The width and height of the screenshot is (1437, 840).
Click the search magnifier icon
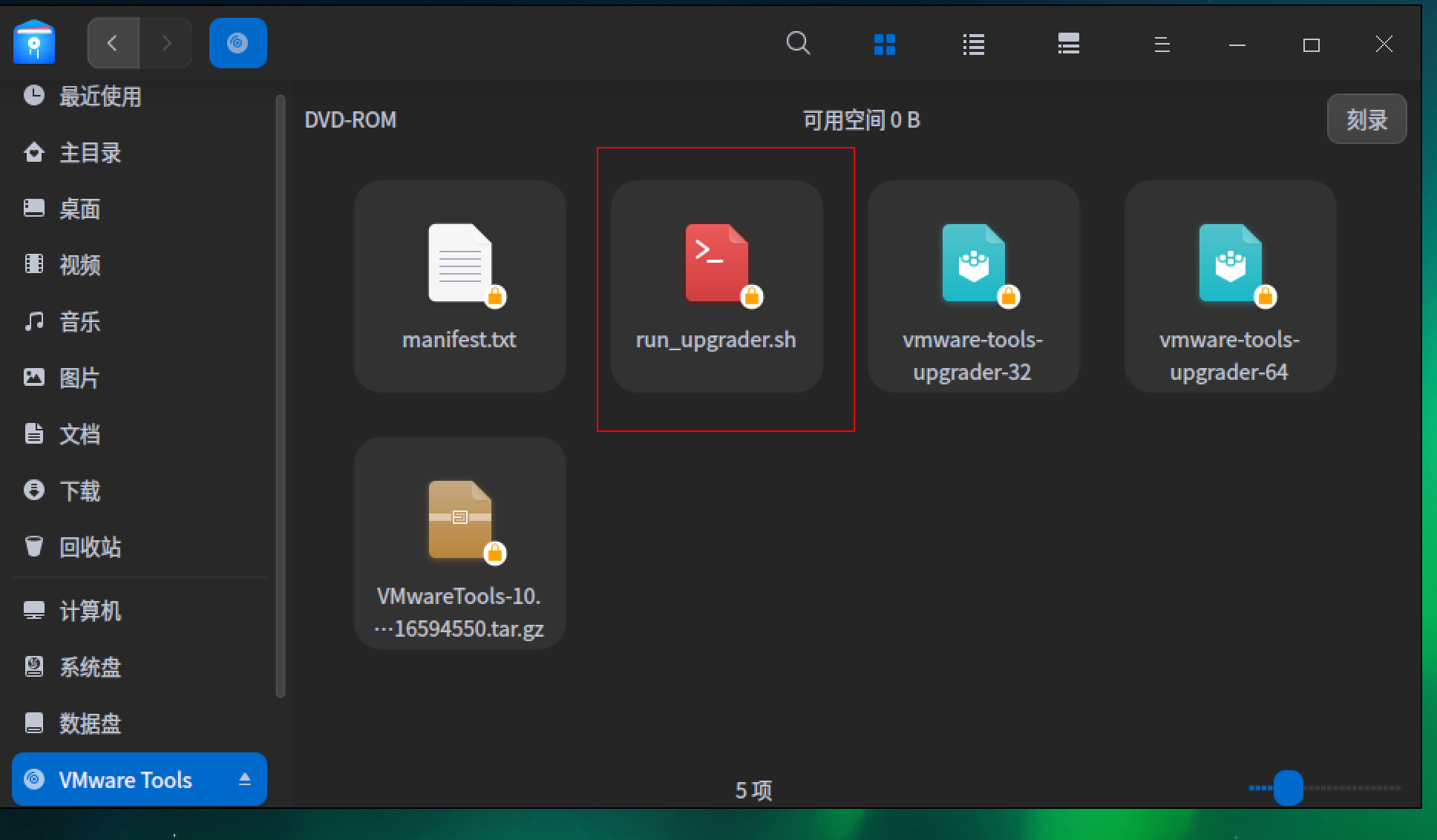(x=798, y=44)
